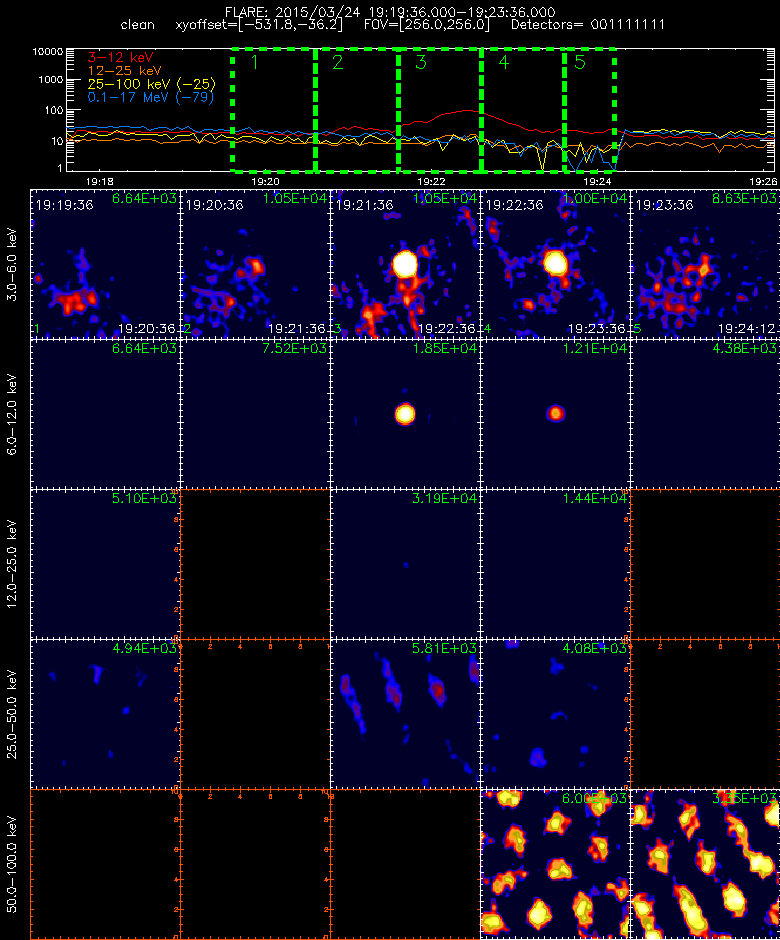Click interval 5 marker in the light curve
The image size is (780, 940).
[580, 62]
